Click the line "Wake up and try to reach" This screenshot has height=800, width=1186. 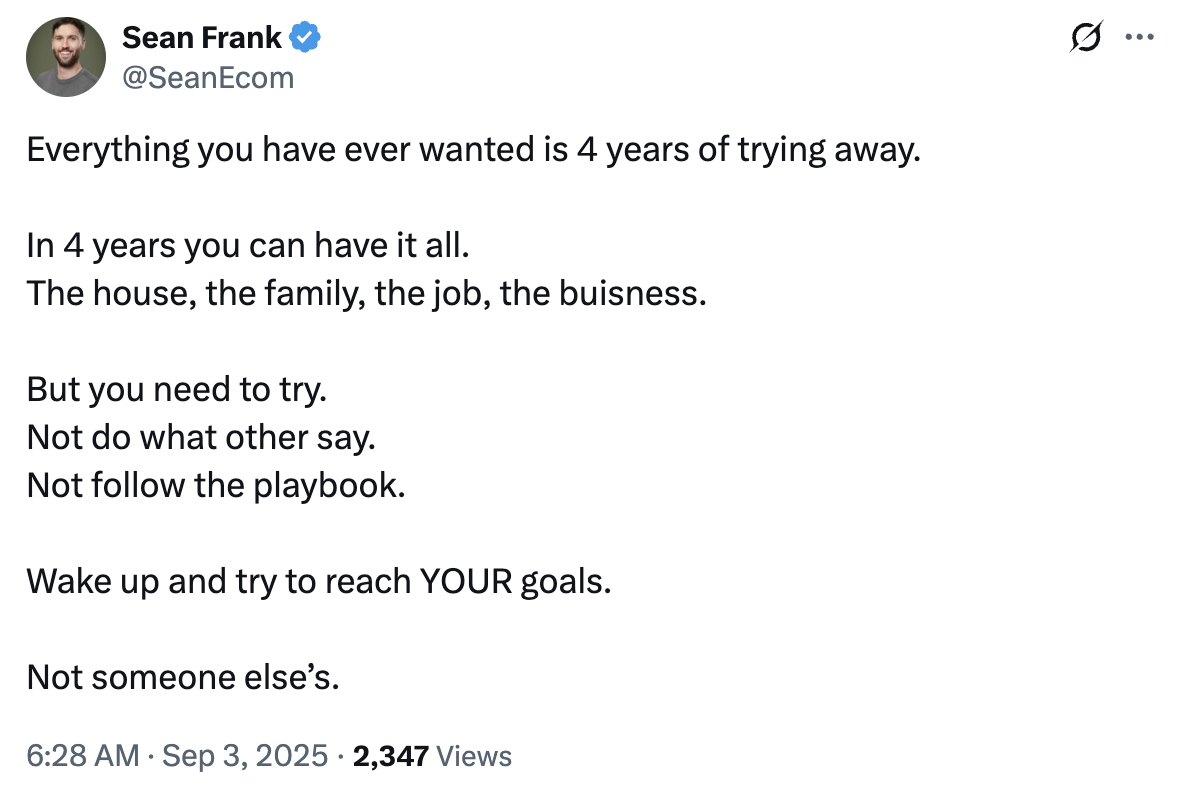[x=319, y=581]
